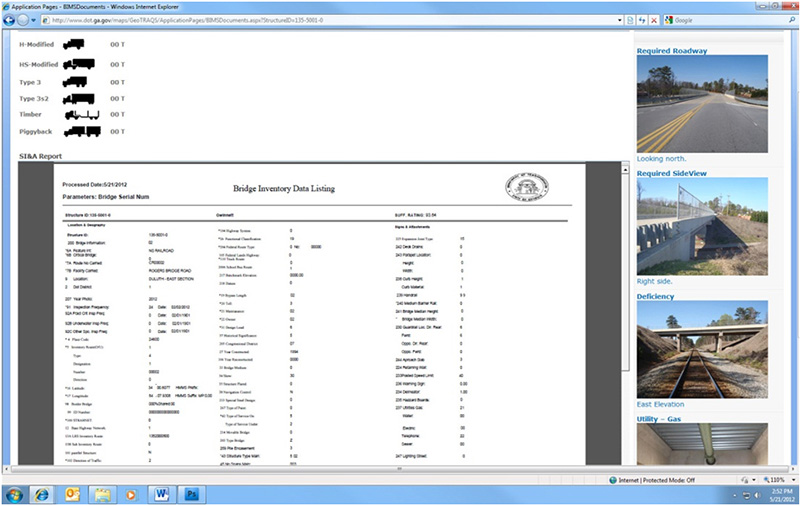
Task: Open Windows Explorer folder from taskbar
Action: point(102,495)
